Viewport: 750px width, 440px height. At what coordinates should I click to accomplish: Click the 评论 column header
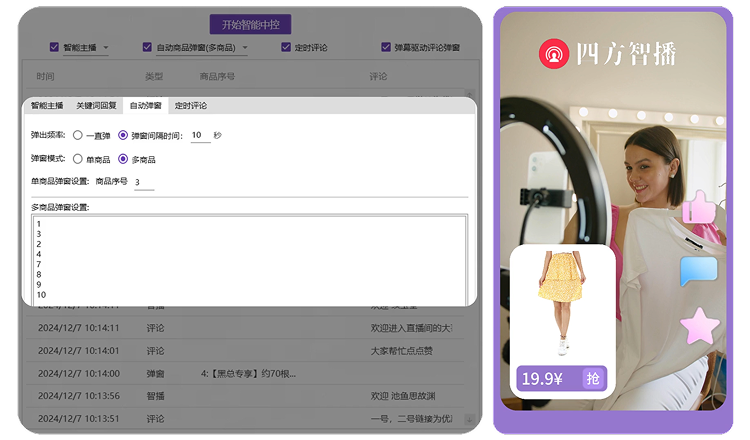click(378, 77)
